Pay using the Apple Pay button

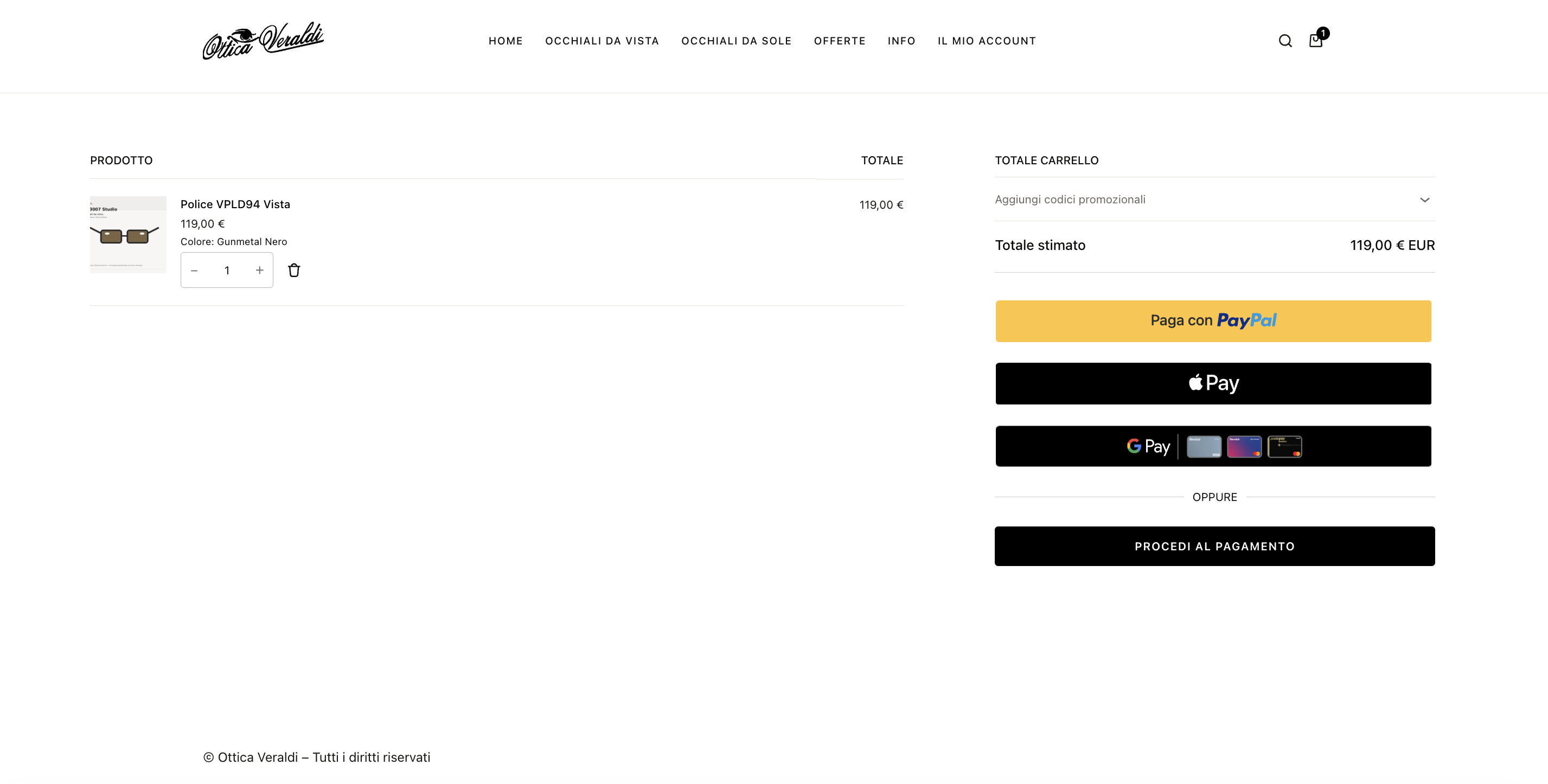pos(1213,383)
